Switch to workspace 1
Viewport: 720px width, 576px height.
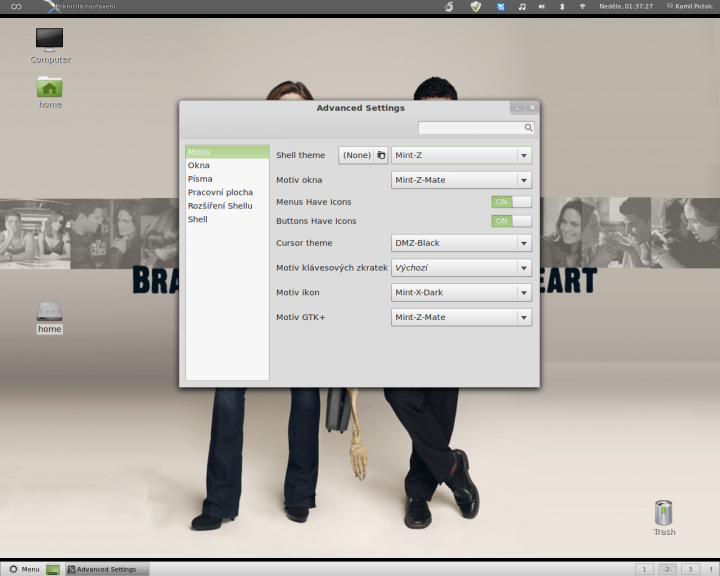[x=644, y=570]
